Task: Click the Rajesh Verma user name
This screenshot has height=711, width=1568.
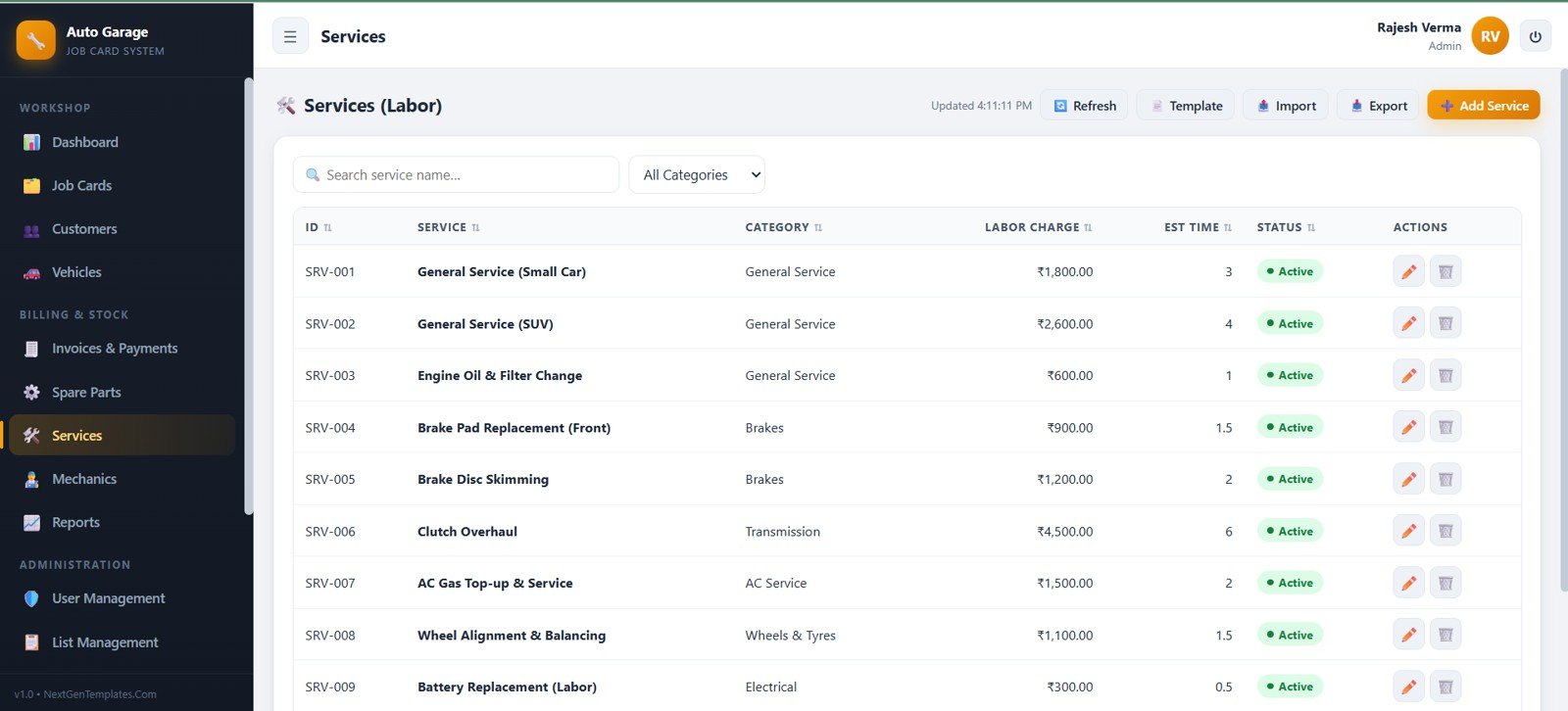Action: (1418, 27)
